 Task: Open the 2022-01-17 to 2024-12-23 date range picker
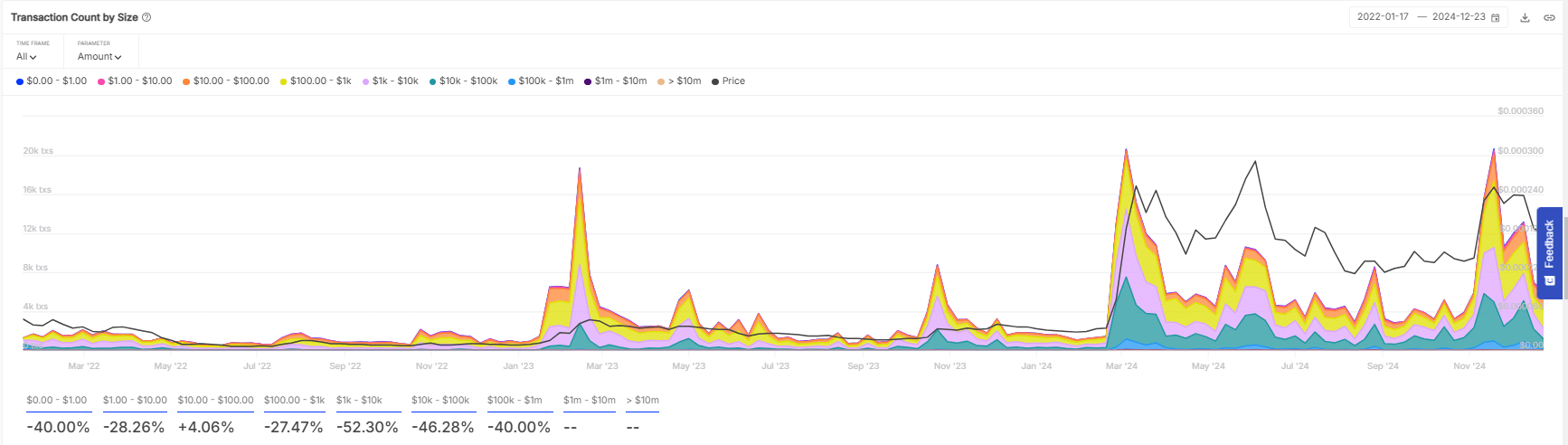(1422, 17)
